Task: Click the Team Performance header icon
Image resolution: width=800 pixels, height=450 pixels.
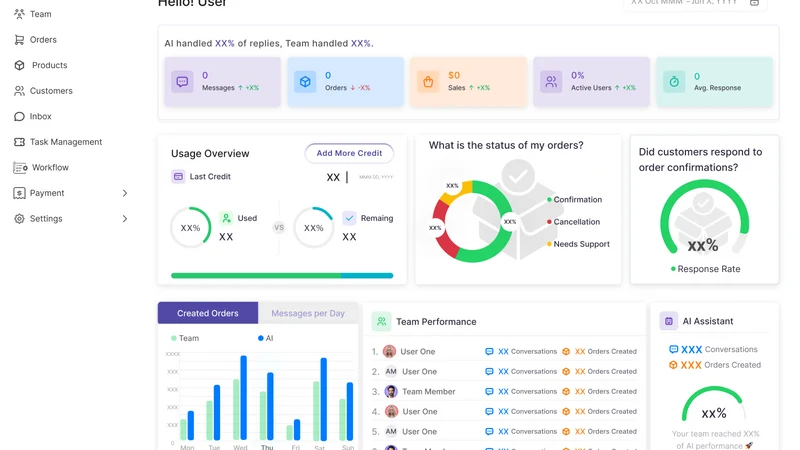Action: [x=381, y=322]
